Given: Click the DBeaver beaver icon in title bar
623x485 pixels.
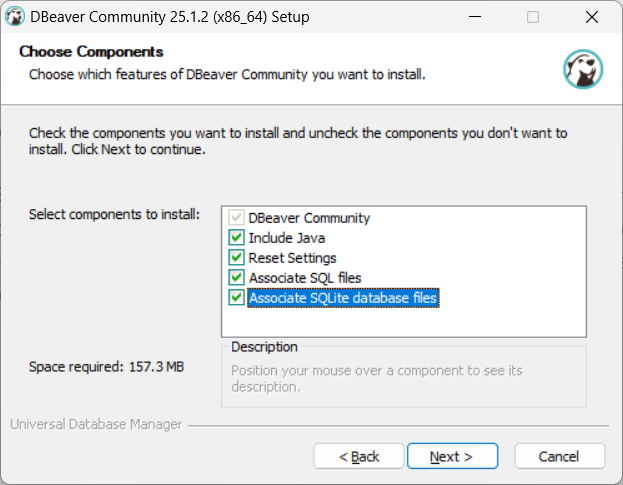Looking at the screenshot, I should [15, 17].
